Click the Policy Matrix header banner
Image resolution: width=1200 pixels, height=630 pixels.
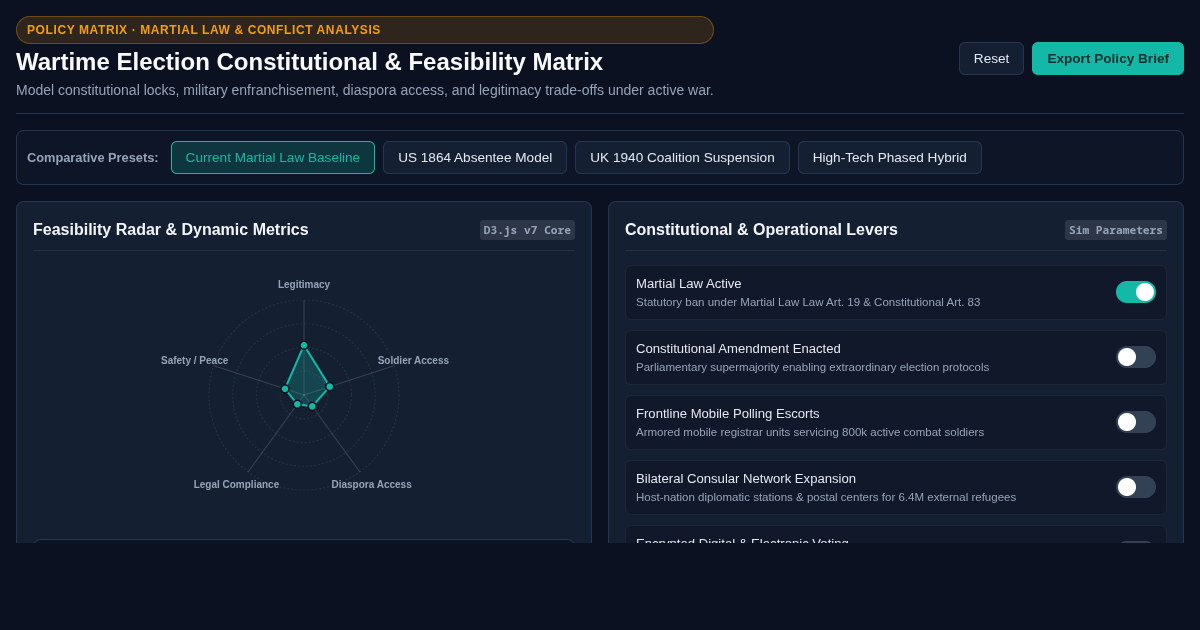click(365, 30)
